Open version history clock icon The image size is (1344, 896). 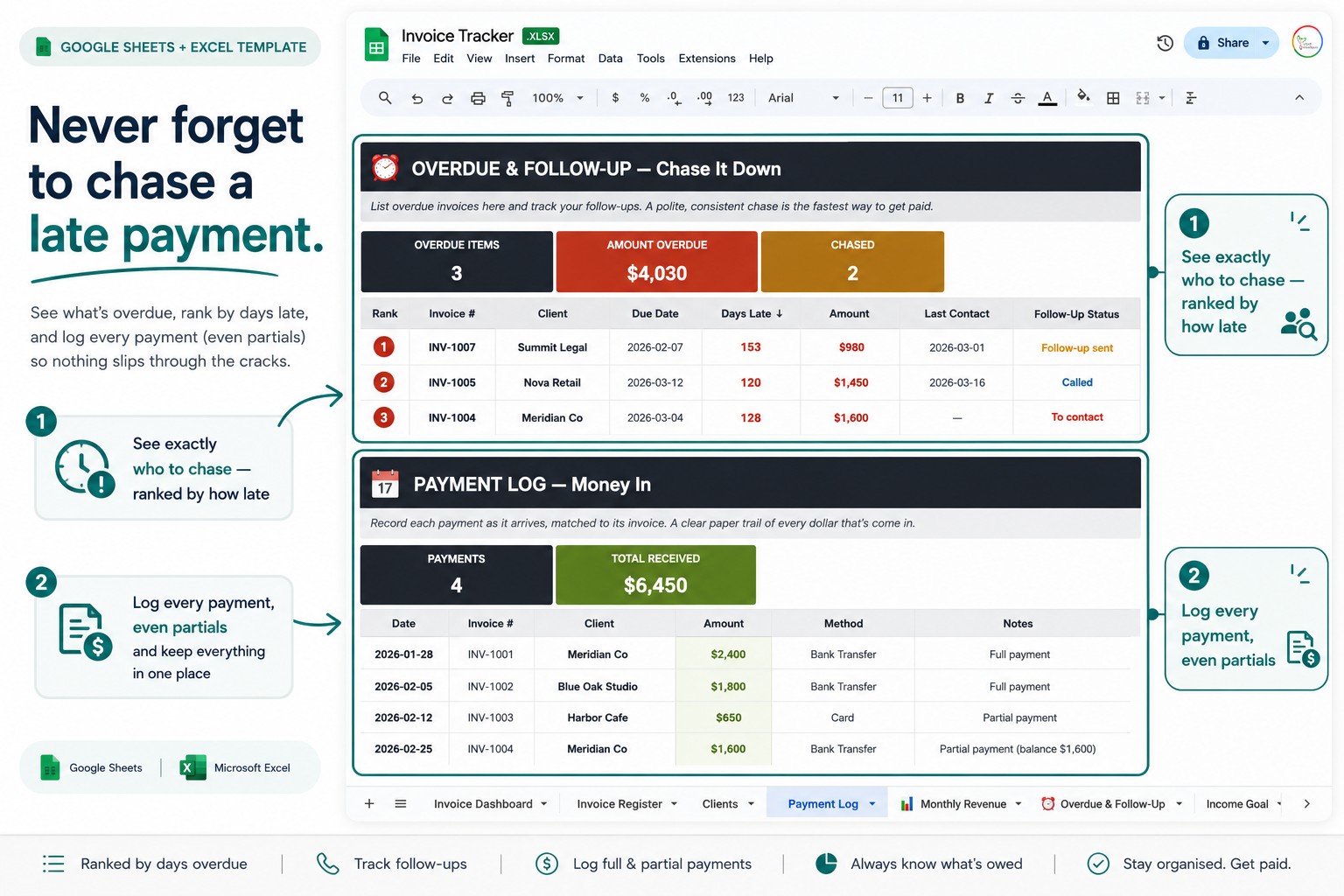pyautogui.click(x=1165, y=43)
